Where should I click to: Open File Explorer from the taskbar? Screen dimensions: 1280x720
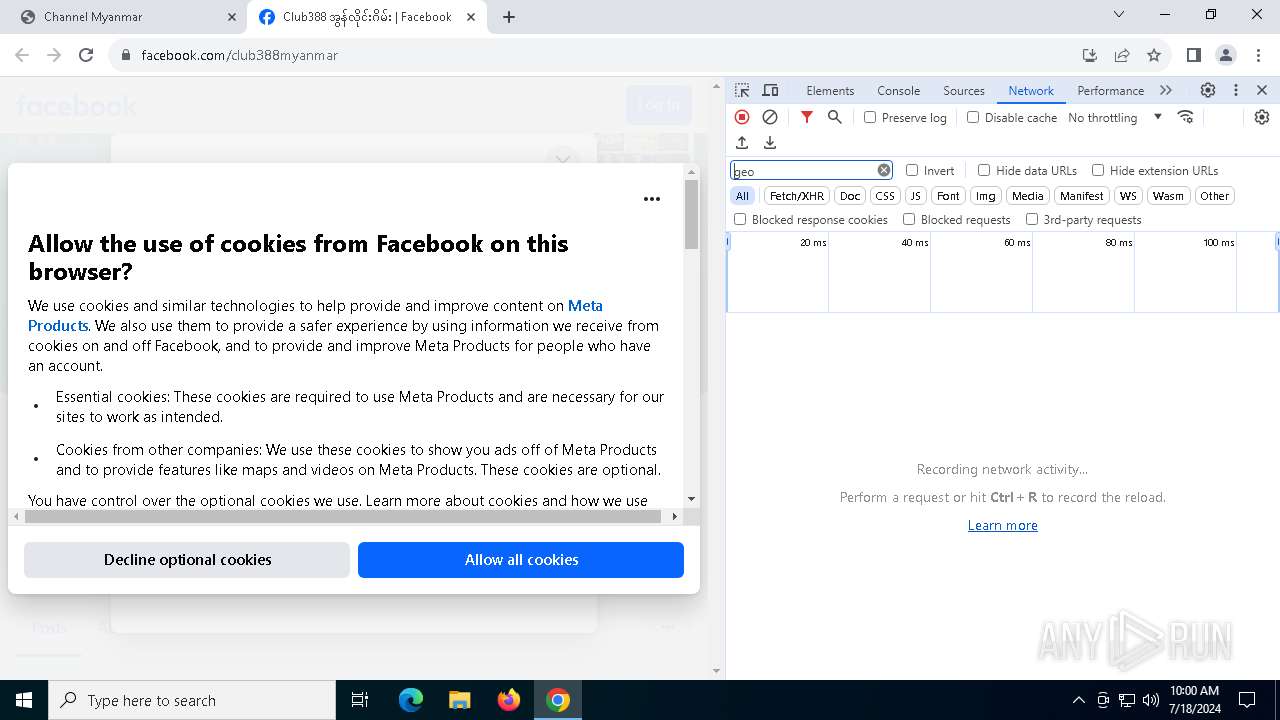459,700
